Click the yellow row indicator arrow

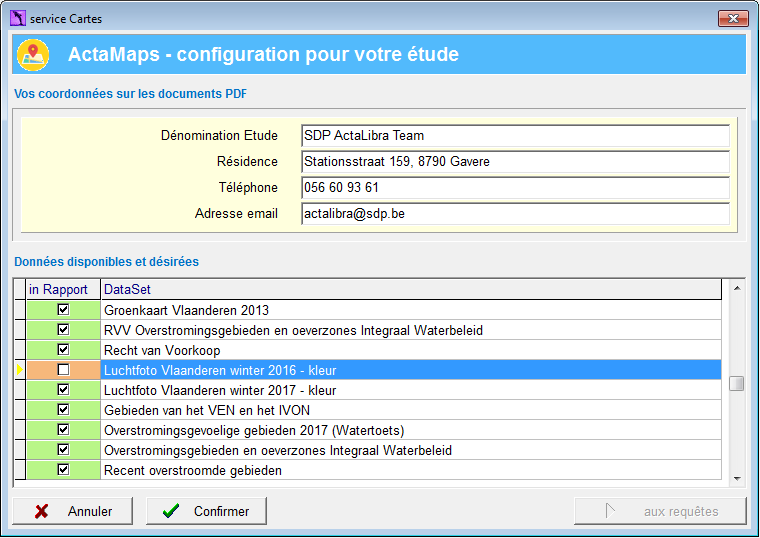[20, 370]
